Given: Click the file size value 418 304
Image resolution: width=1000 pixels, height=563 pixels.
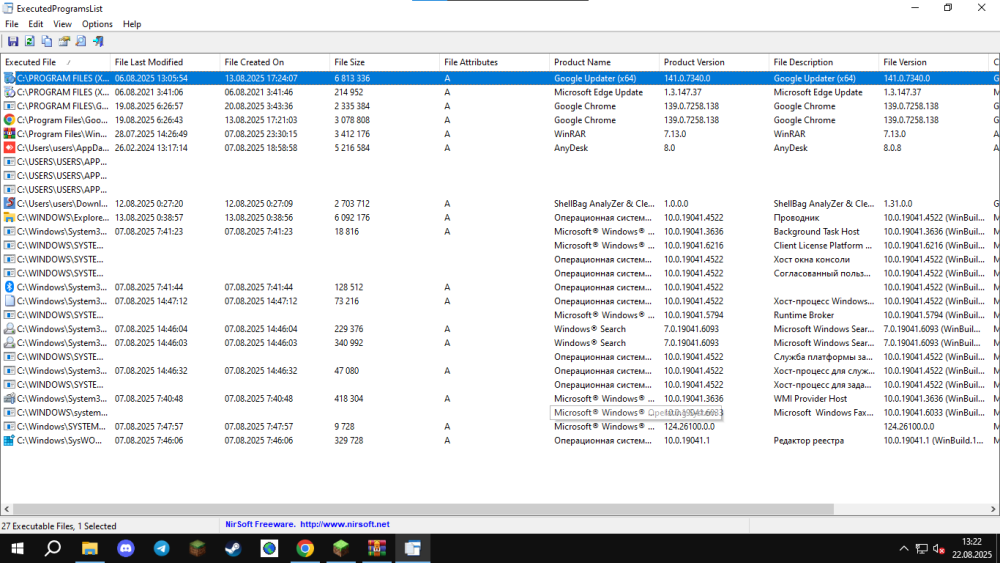Looking at the screenshot, I should click(349, 398).
